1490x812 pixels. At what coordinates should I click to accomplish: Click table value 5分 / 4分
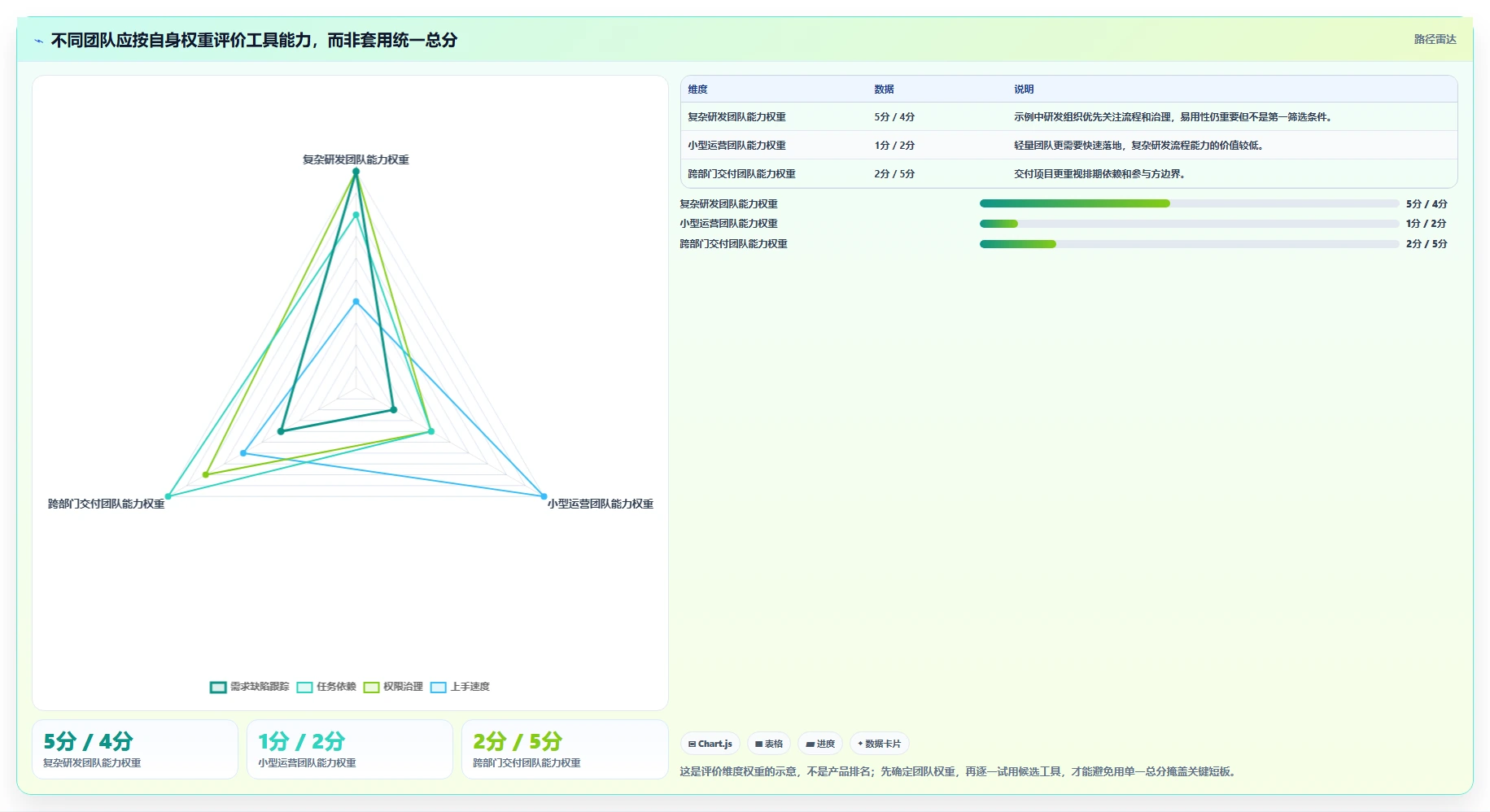pos(894,117)
